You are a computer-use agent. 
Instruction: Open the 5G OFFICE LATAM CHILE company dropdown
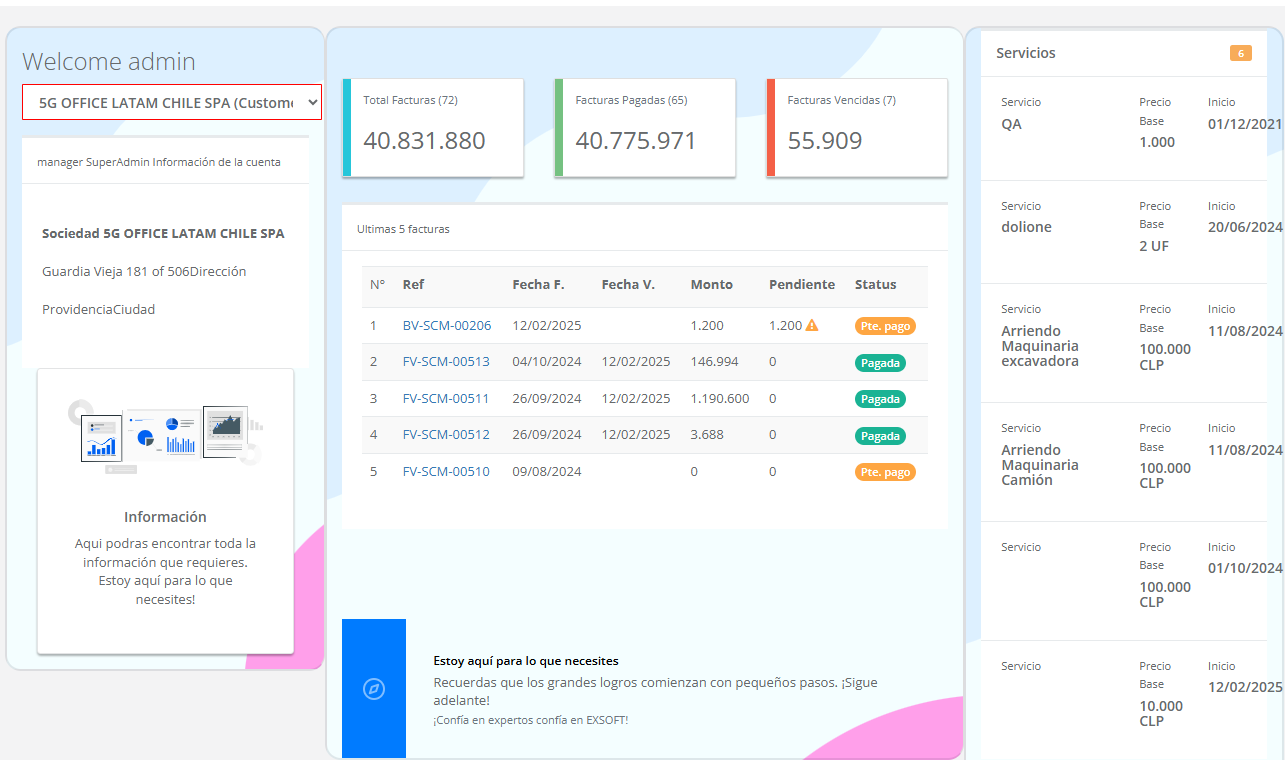[x=172, y=102]
